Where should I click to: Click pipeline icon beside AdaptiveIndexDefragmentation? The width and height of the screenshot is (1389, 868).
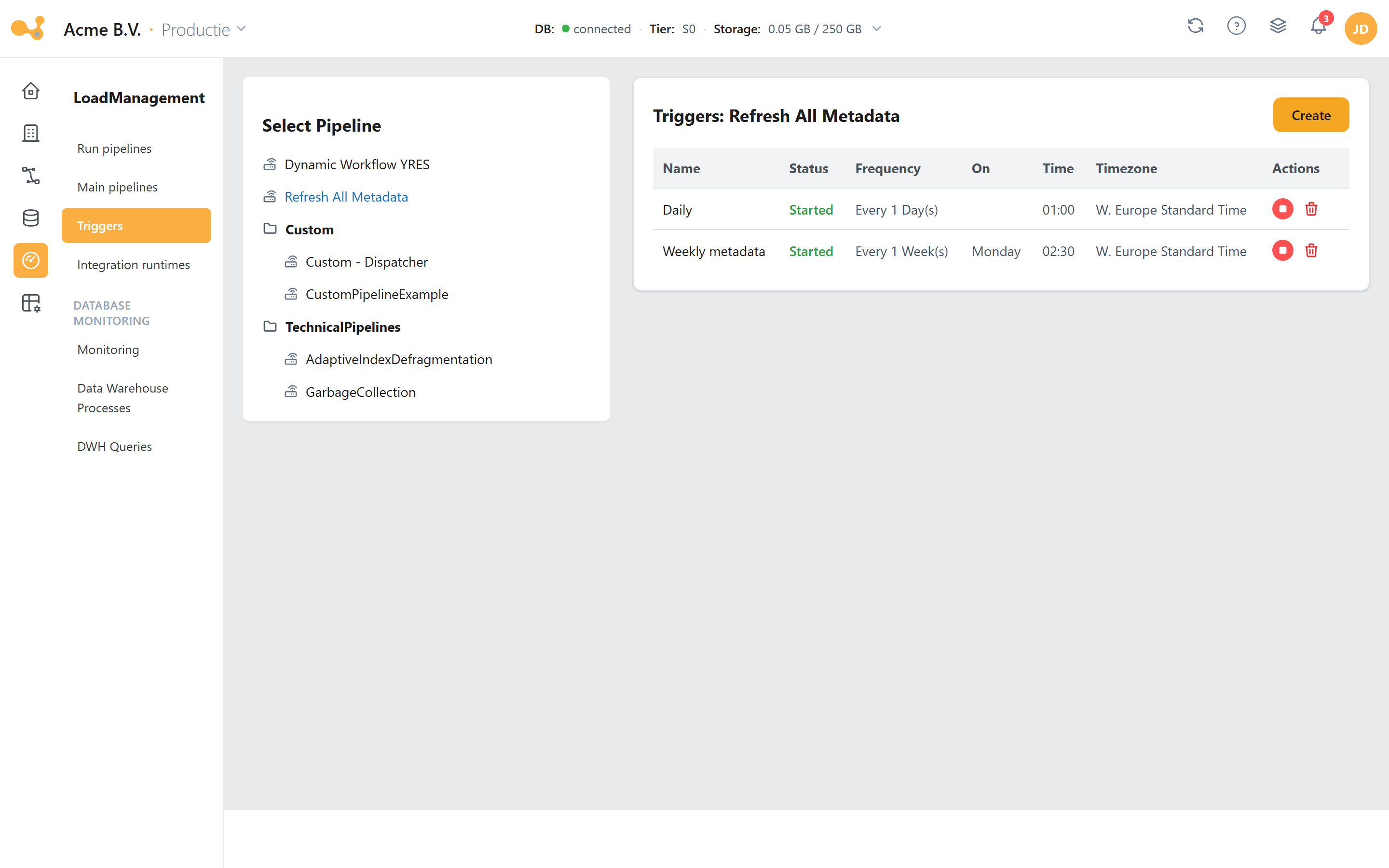(291, 359)
